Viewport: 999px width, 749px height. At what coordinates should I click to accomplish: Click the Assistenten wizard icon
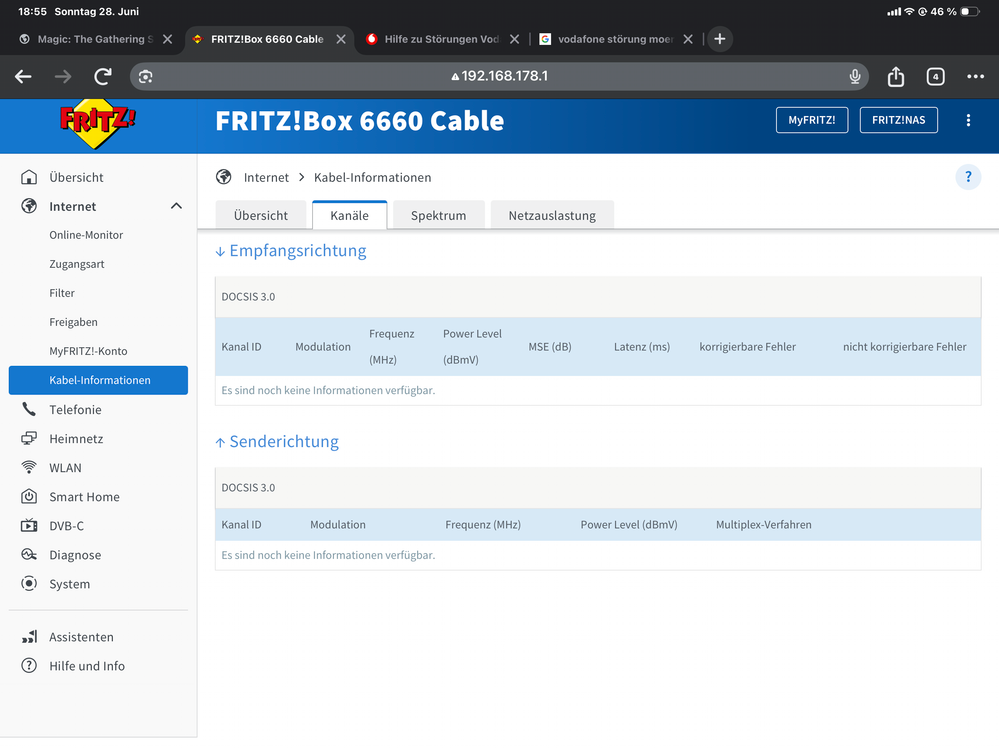pos(29,636)
